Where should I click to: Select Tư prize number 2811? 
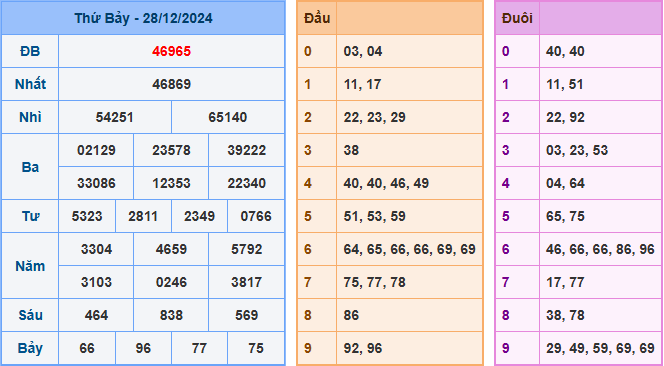pyautogui.click(x=143, y=216)
